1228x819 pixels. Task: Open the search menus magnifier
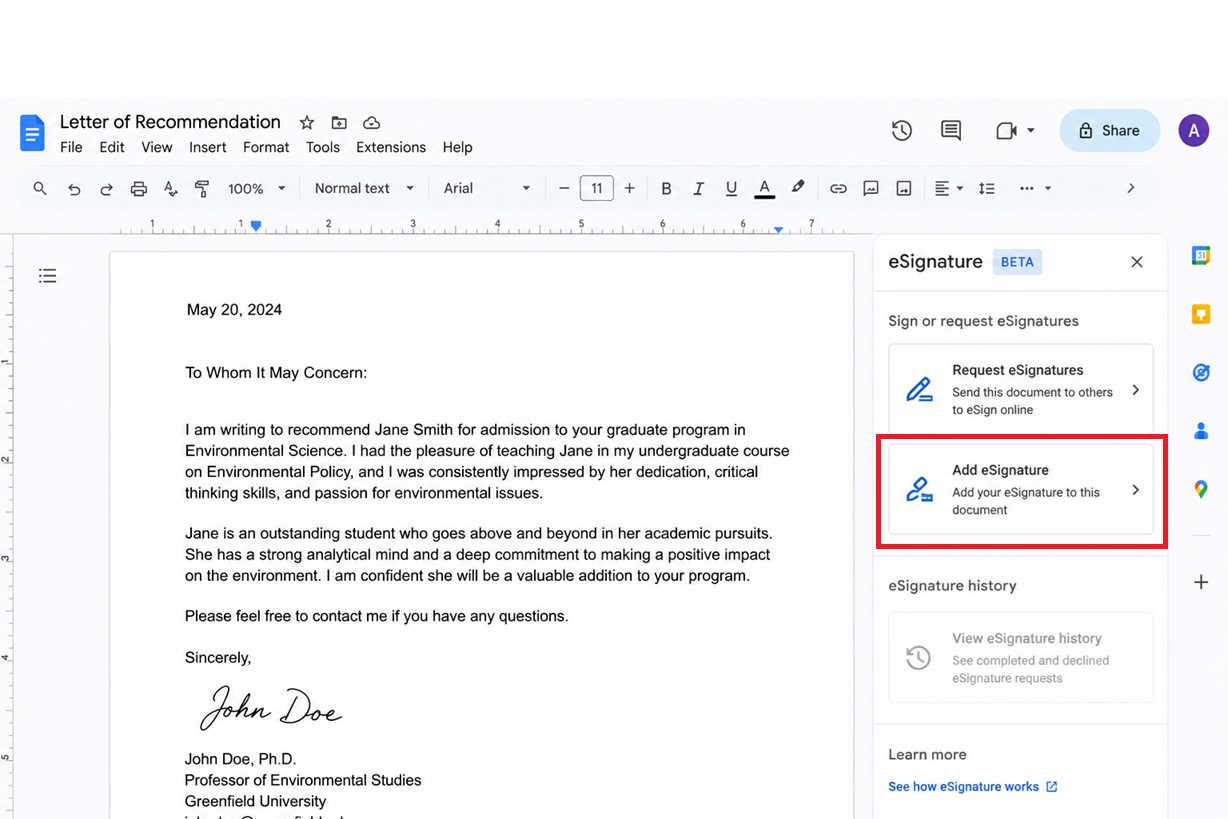click(40, 188)
